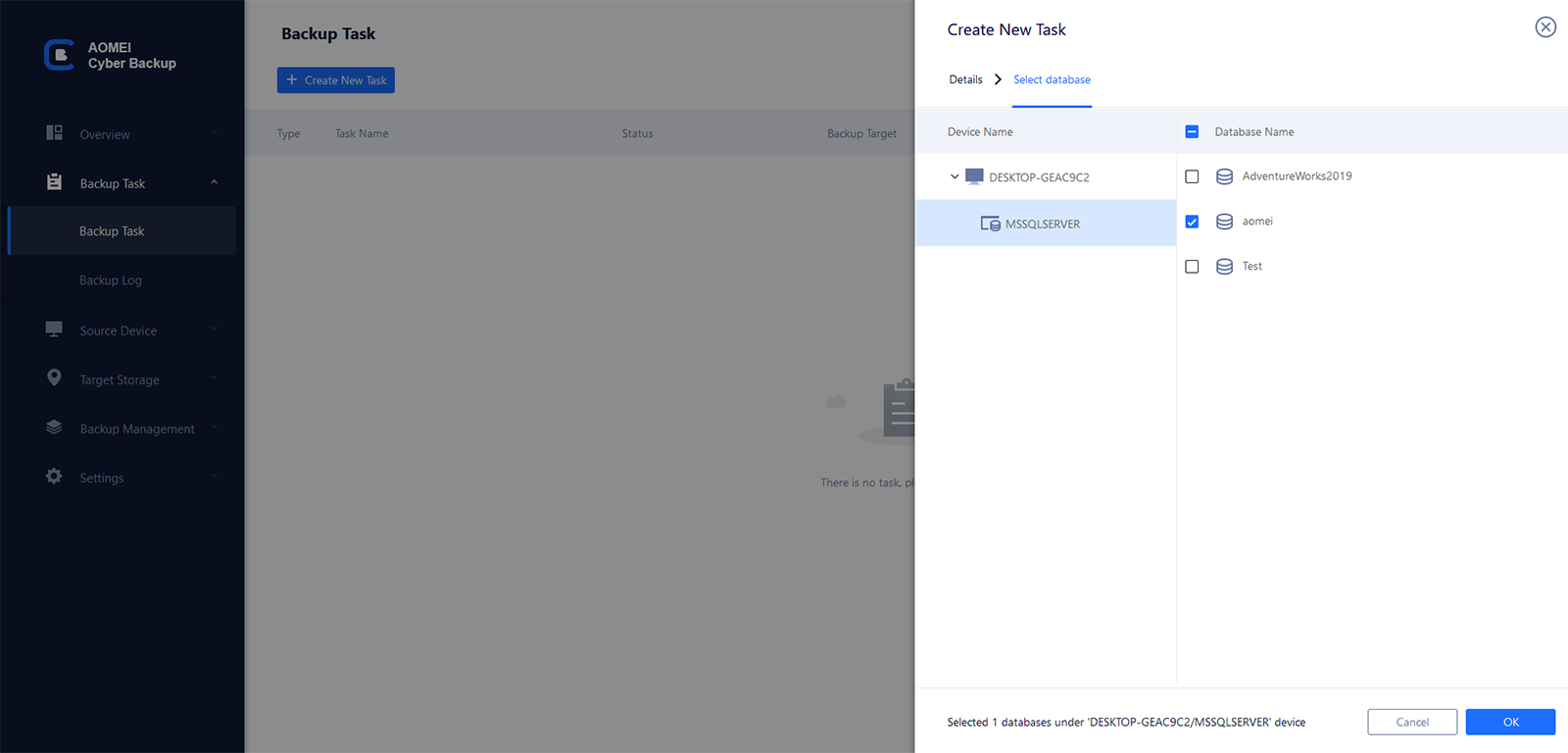Close the Create New Task panel
Screen dimensions: 1568x753
pyautogui.click(x=1545, y=27)
